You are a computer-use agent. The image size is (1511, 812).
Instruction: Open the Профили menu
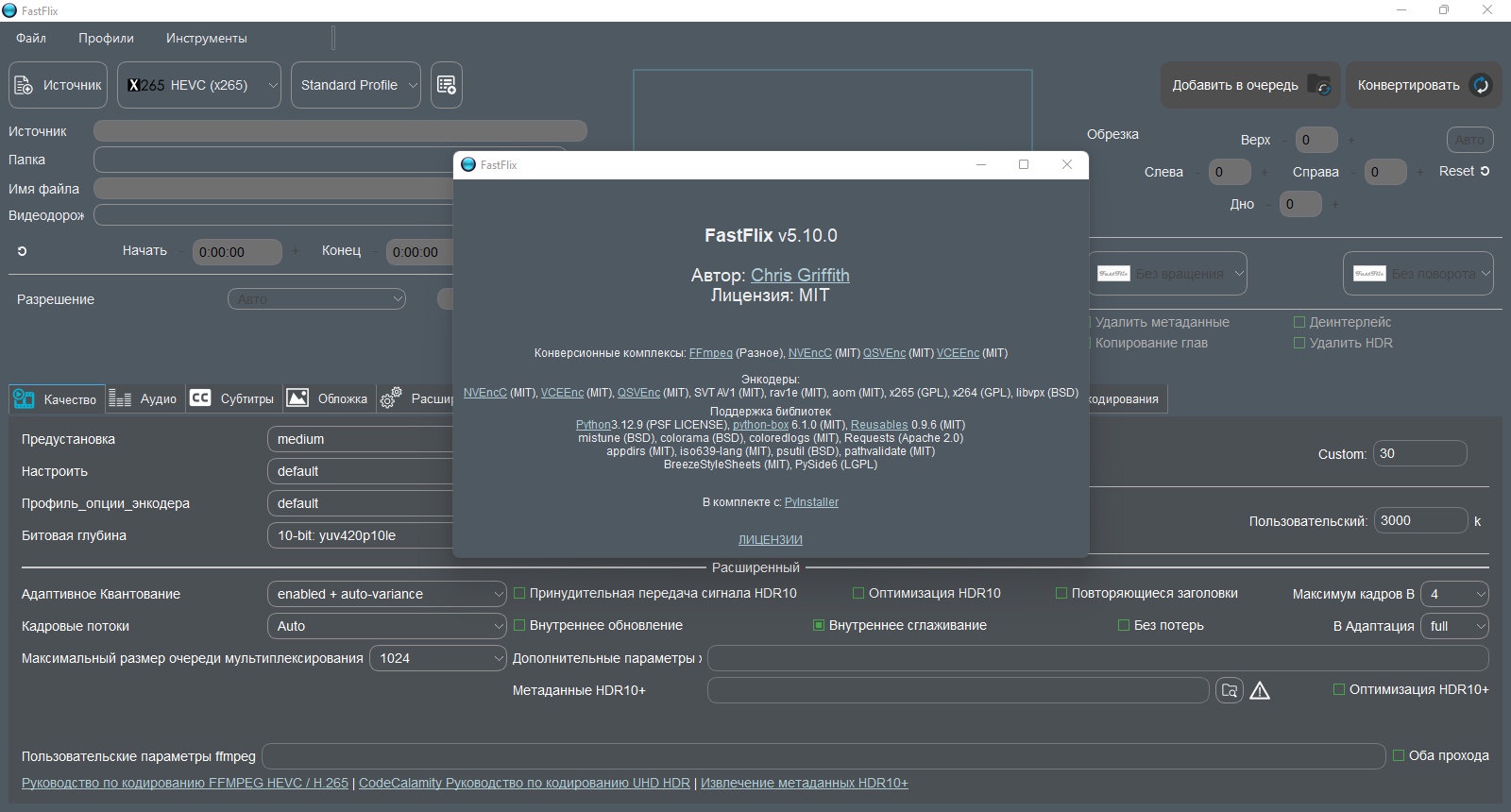106,38
